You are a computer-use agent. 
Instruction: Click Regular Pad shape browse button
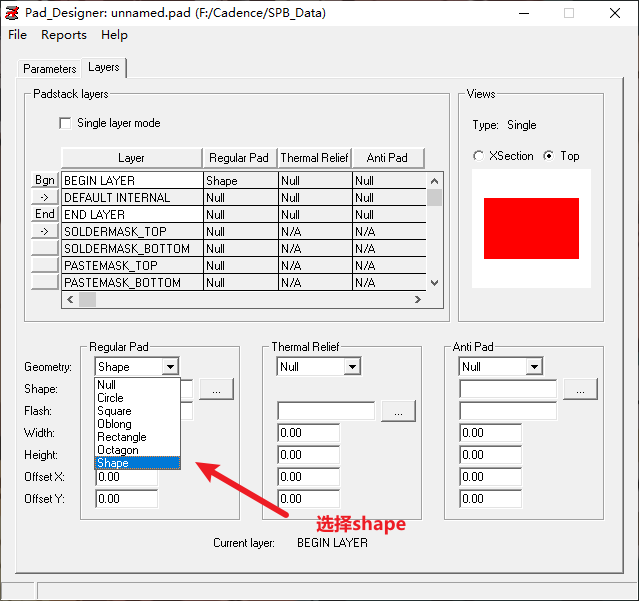tap(216, 389)
